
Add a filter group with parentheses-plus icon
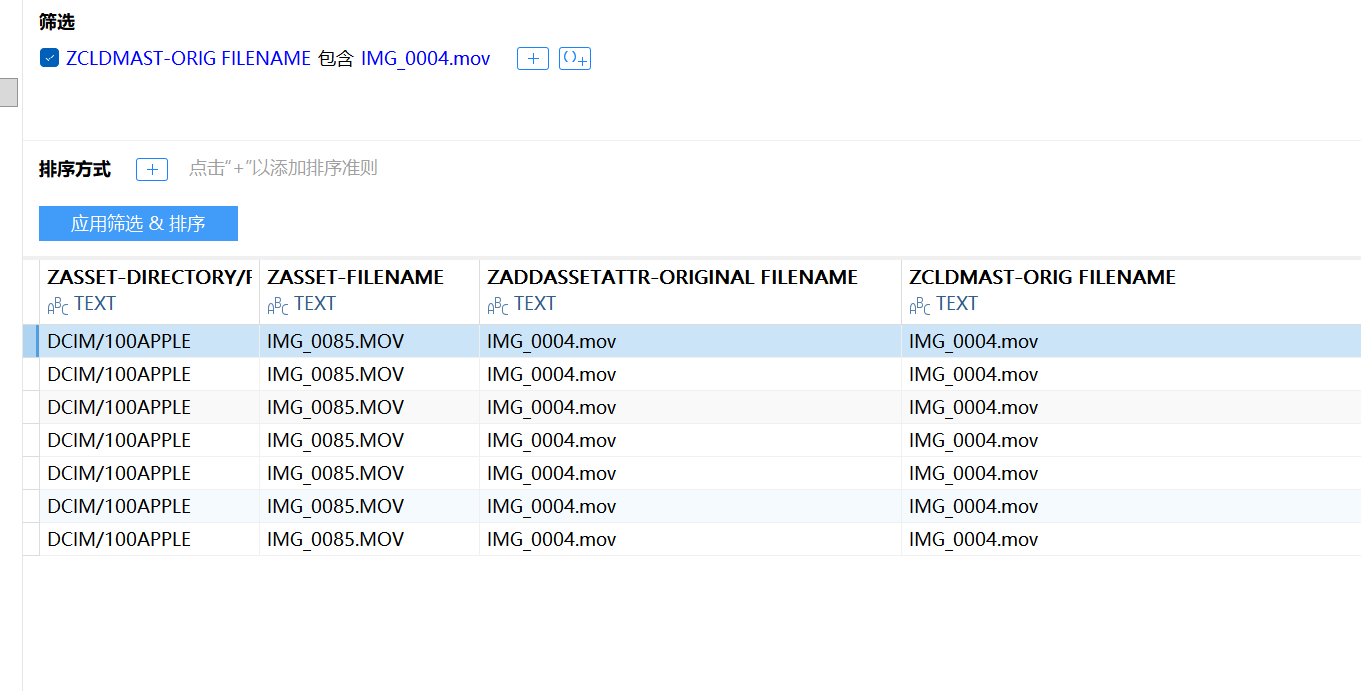click(575, 59)
